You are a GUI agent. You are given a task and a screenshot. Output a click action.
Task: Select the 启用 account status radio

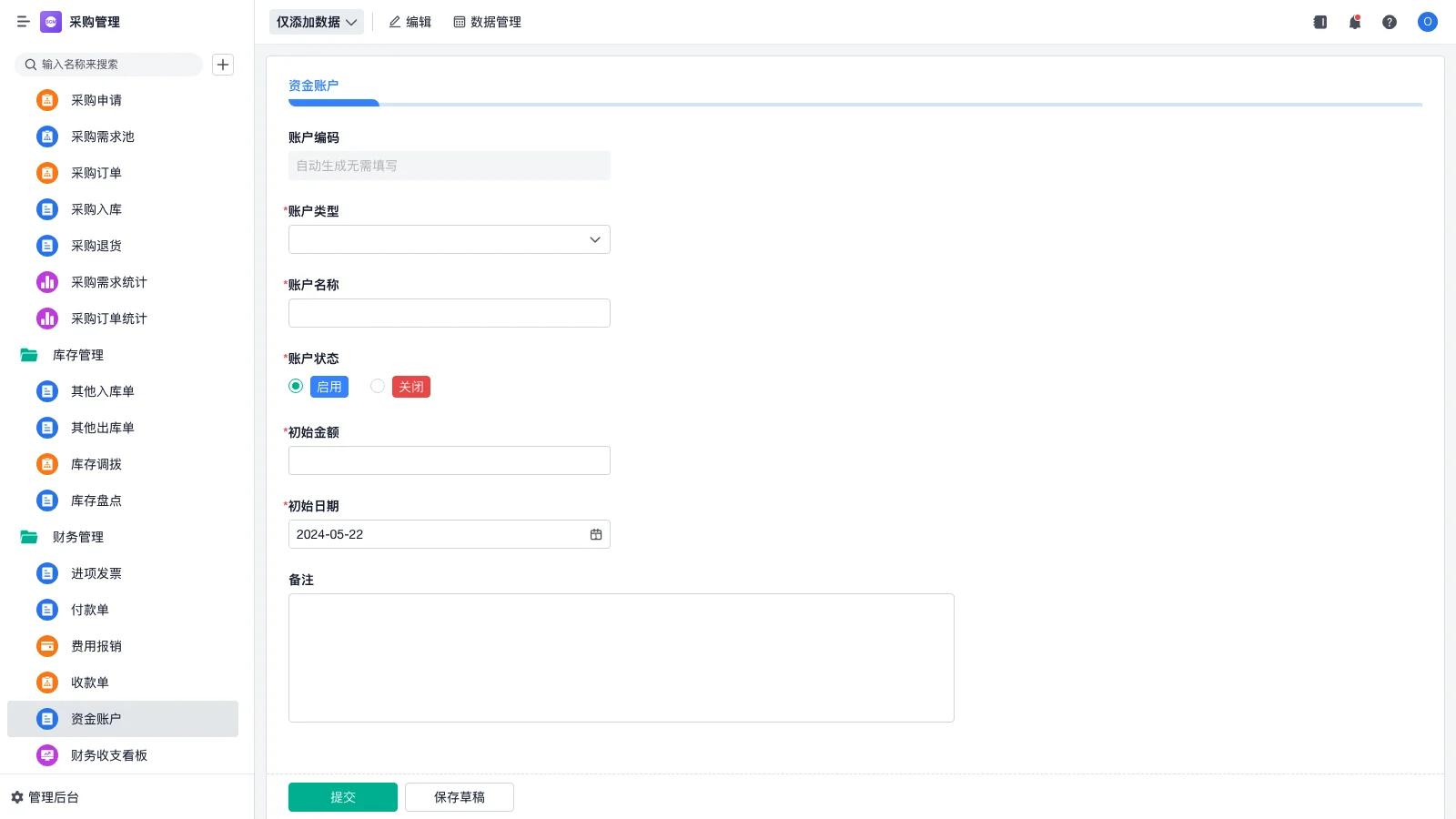(296, 386)
